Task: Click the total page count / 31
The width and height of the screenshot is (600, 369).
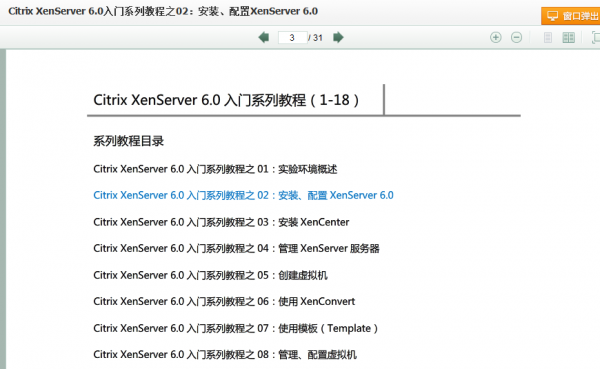Action: pos(315,38)
